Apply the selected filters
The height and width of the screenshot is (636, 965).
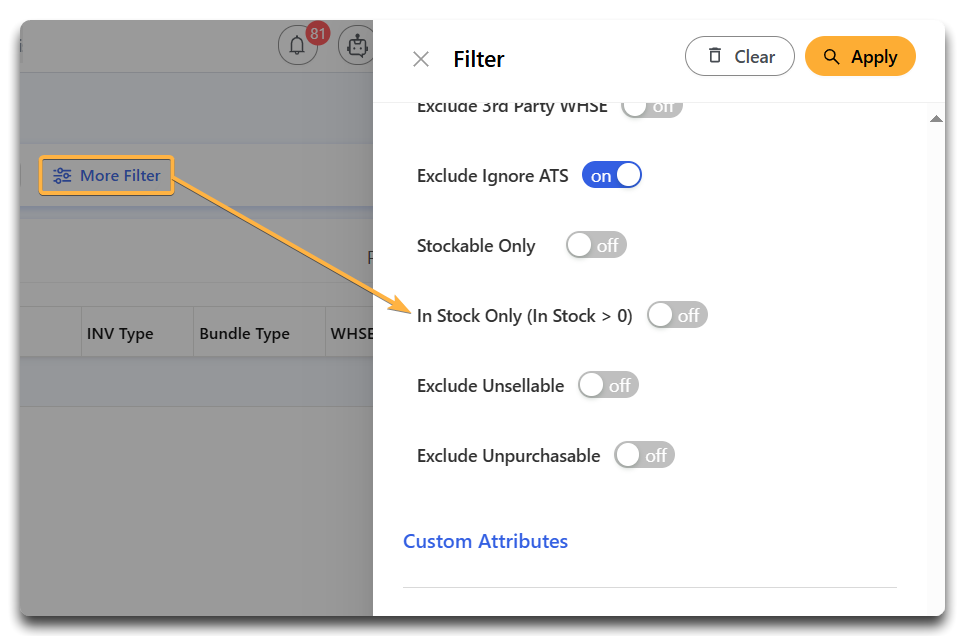pos(860,56)
